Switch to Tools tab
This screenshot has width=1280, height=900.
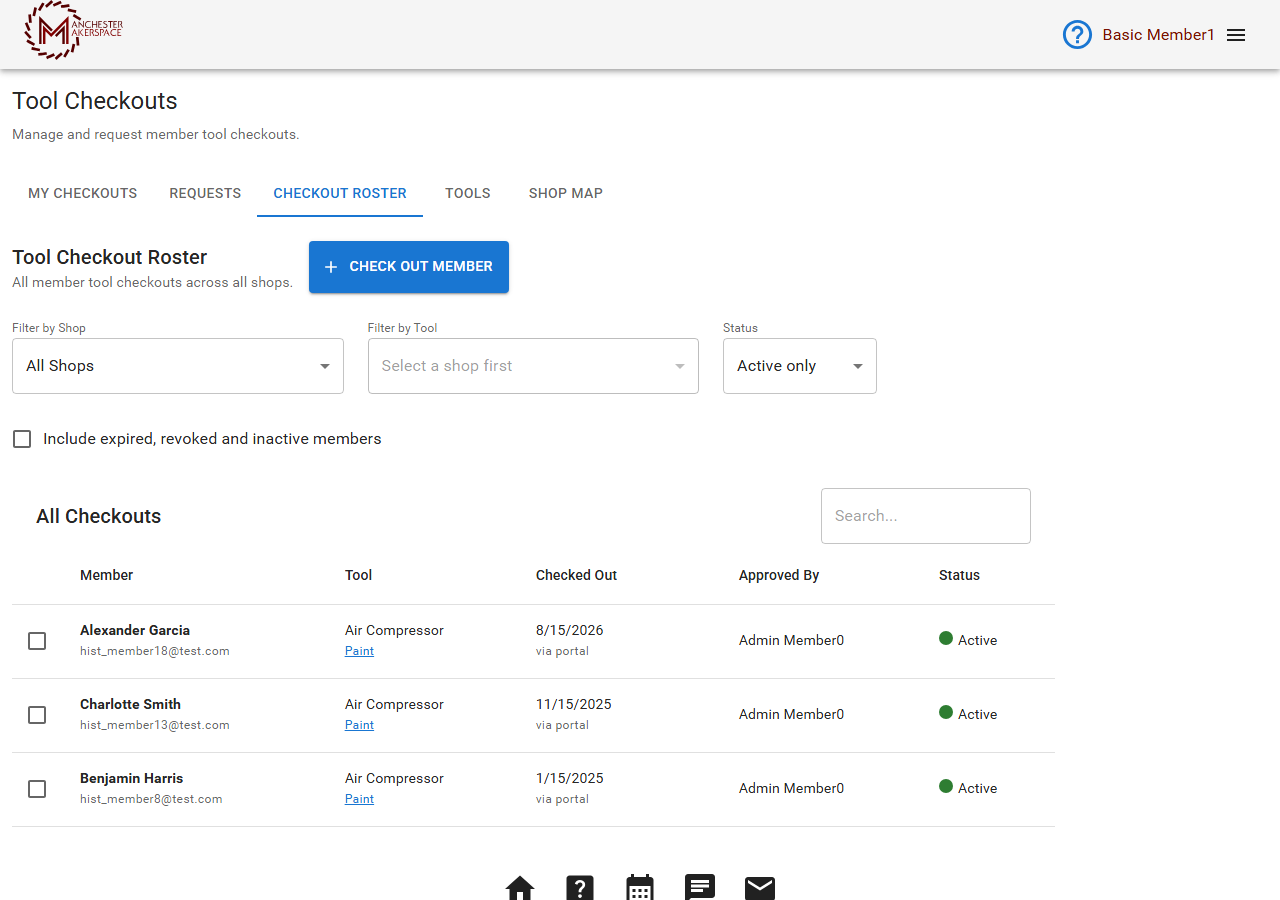click(x=468, y=193)
